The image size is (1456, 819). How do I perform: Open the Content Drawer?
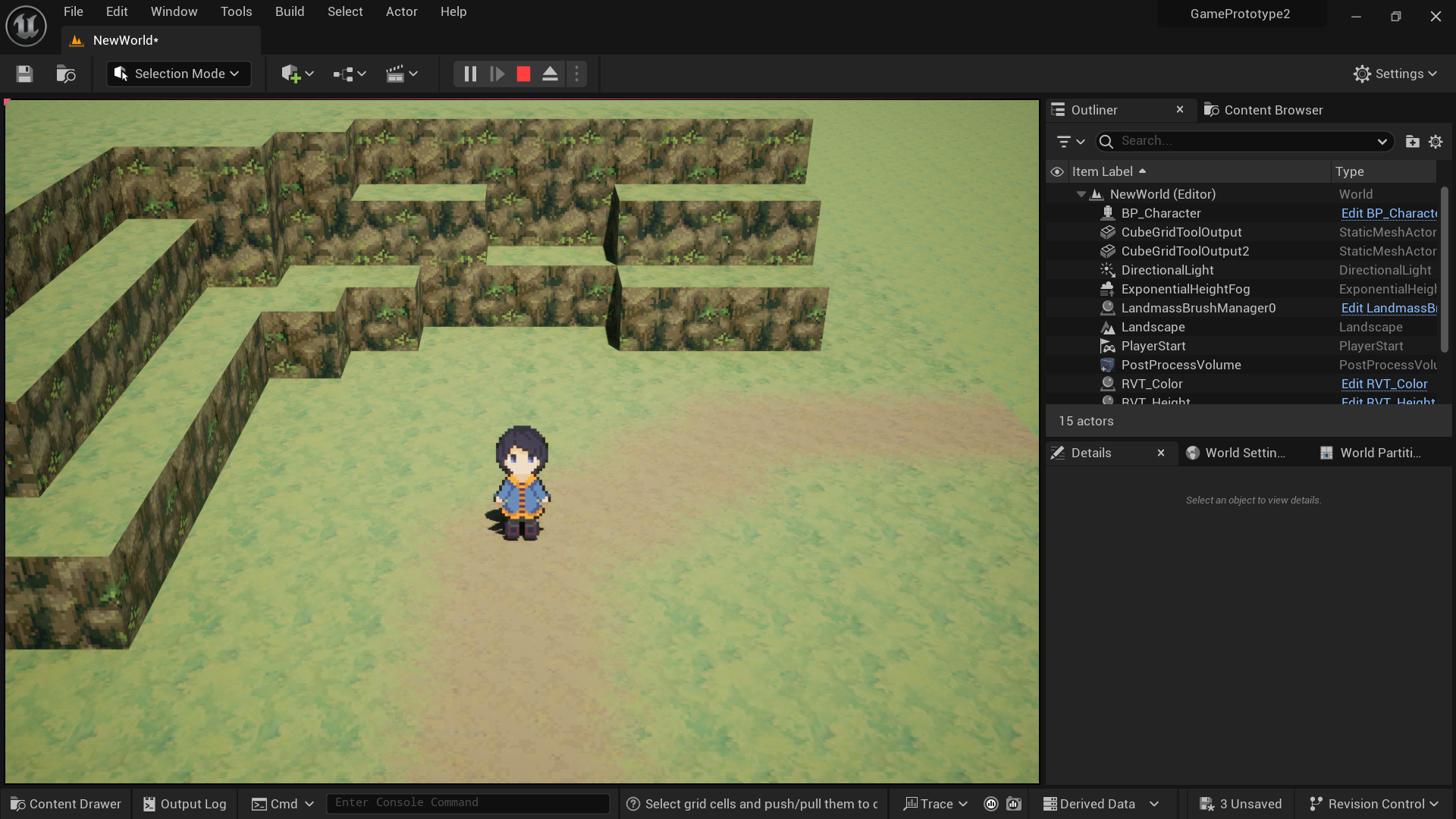[66, 804]
